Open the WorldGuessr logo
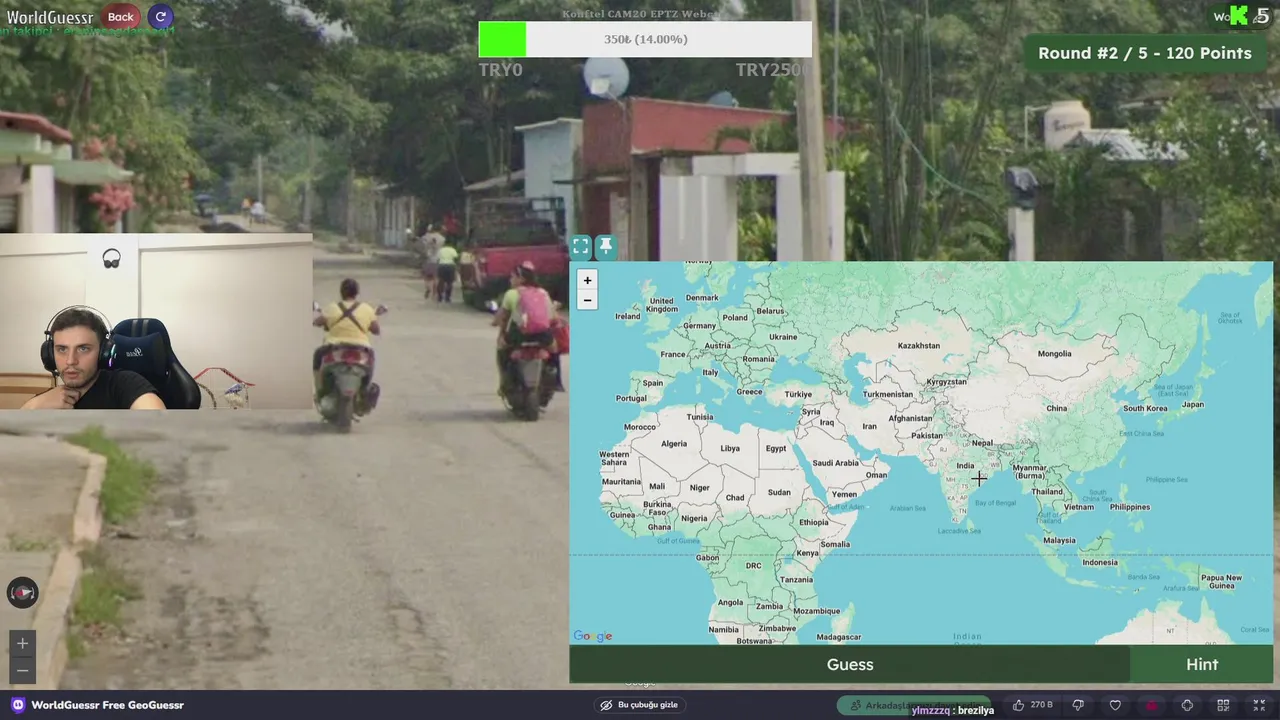This screenshot has height=720, width=1280. click(x=50, y=17)
